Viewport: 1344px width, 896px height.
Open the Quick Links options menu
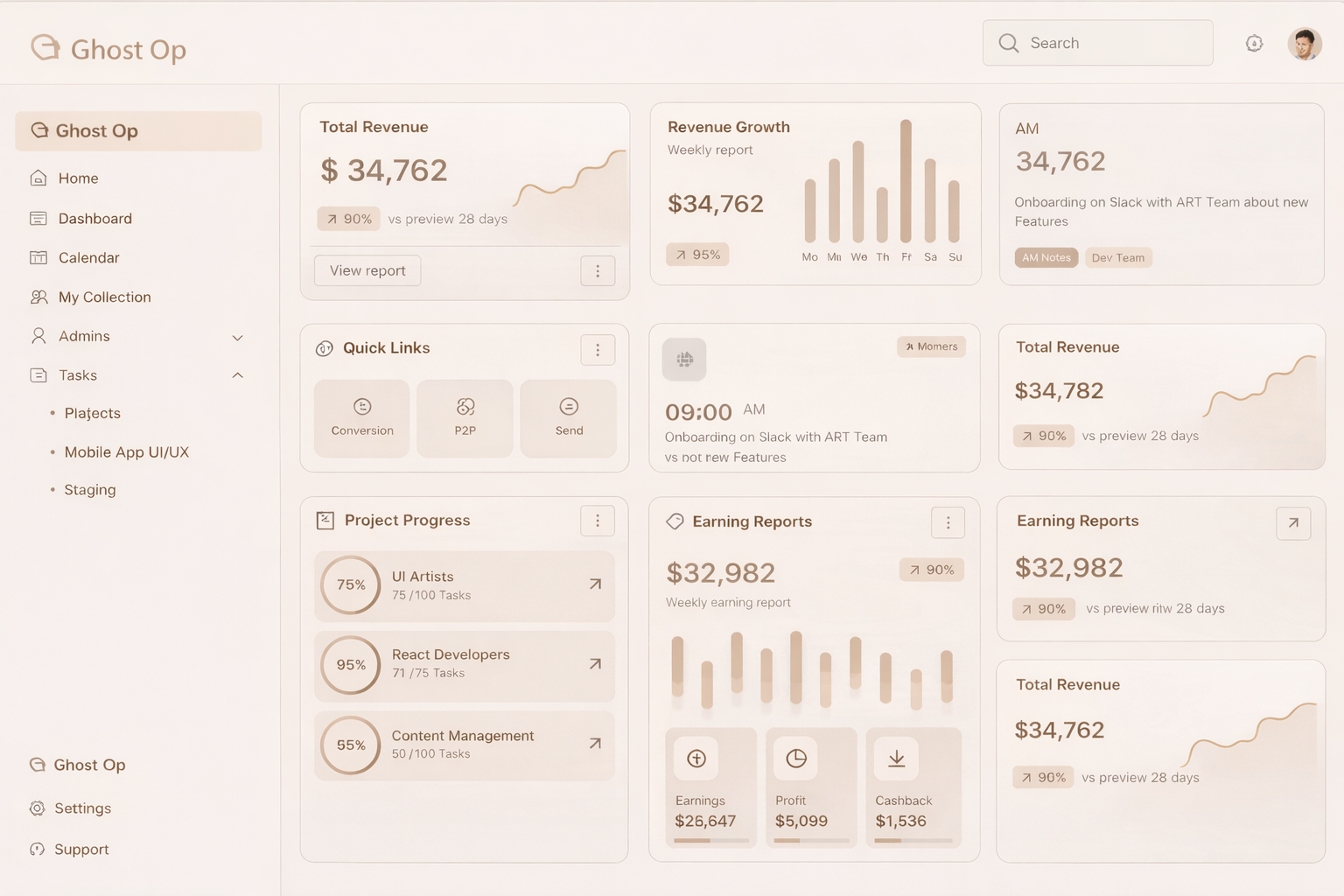(x=598, y=349)
